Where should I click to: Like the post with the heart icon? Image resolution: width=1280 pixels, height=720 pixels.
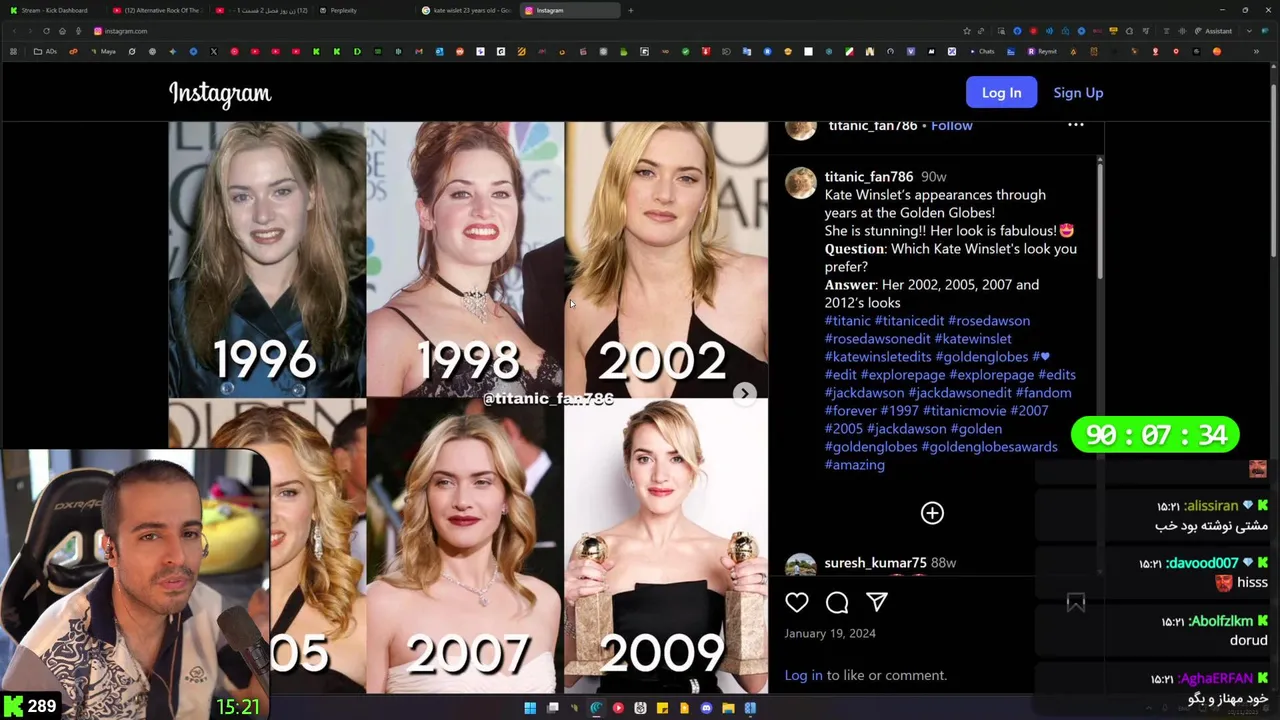(796, 602)
